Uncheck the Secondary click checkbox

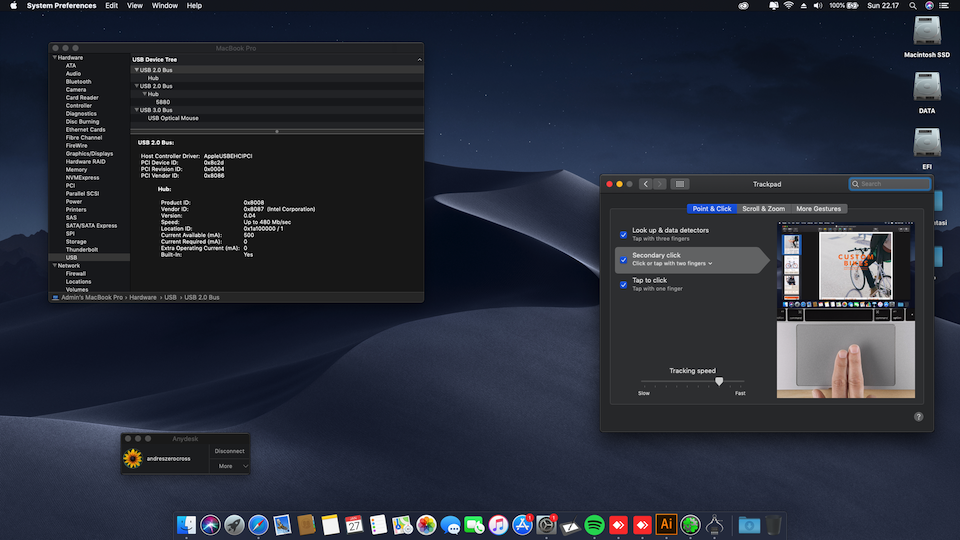tap(623, 260)
